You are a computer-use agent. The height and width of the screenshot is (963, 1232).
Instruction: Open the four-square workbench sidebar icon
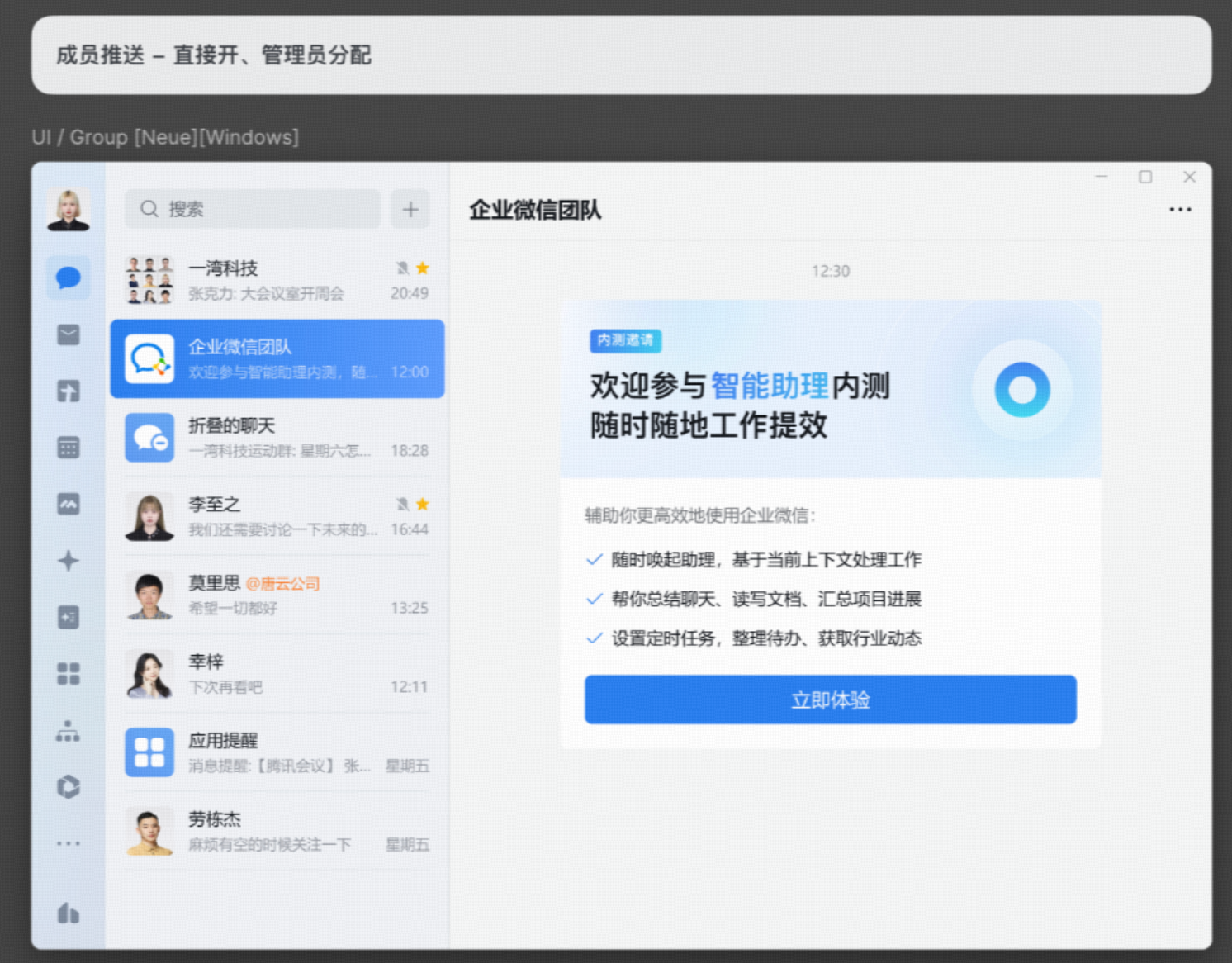tap(69, 674)
